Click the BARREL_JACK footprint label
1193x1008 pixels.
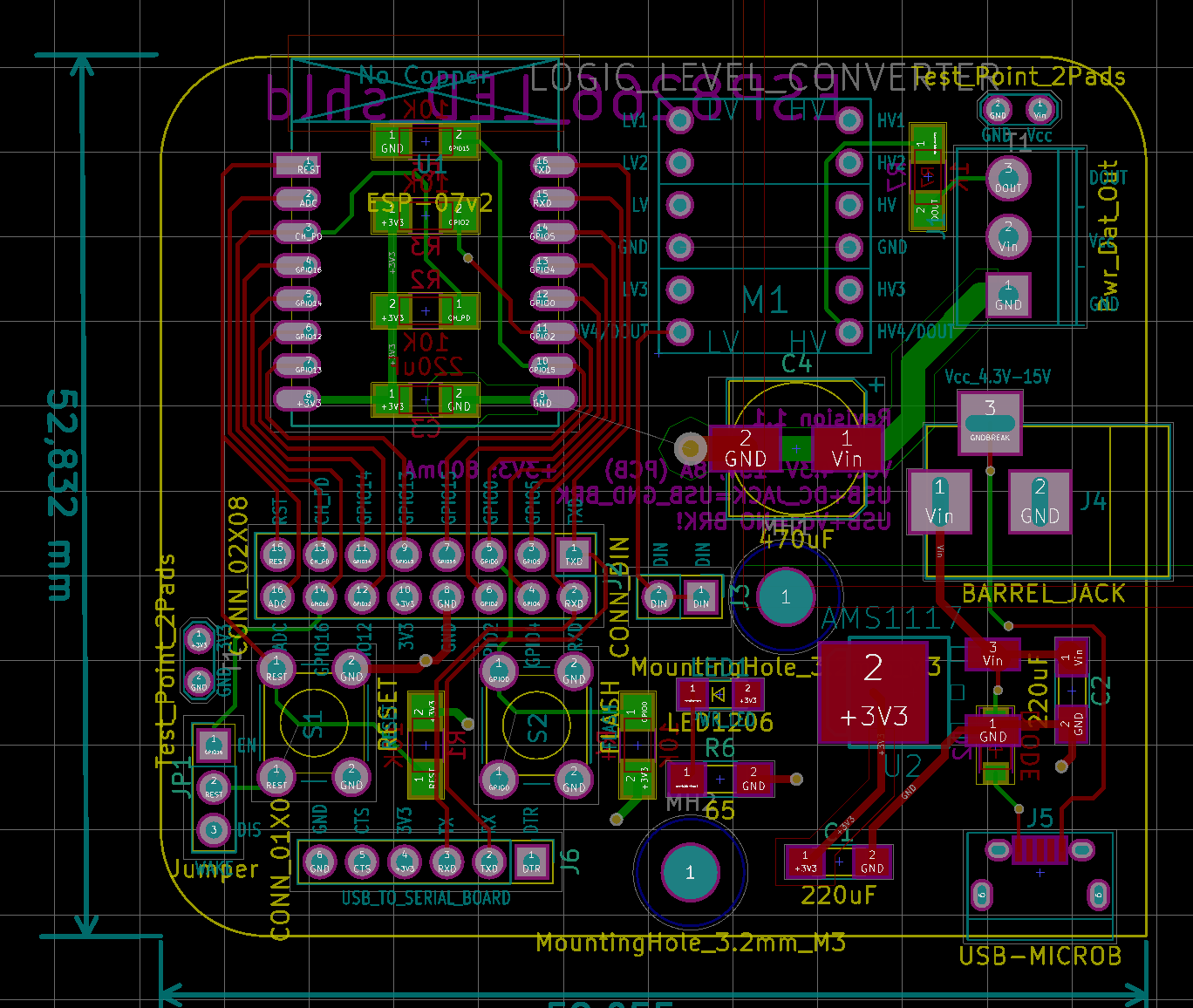click(1043, 594)
